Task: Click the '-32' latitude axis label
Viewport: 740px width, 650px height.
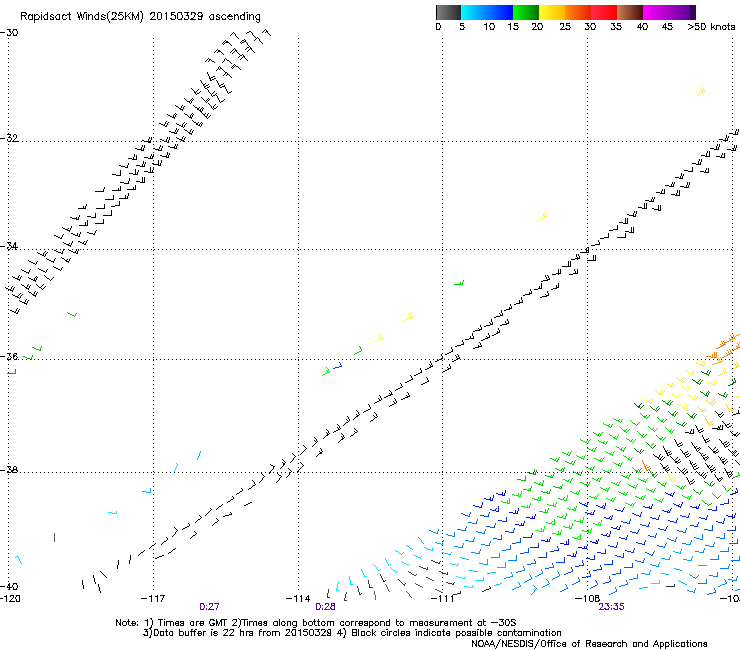Action: (9, 138)
